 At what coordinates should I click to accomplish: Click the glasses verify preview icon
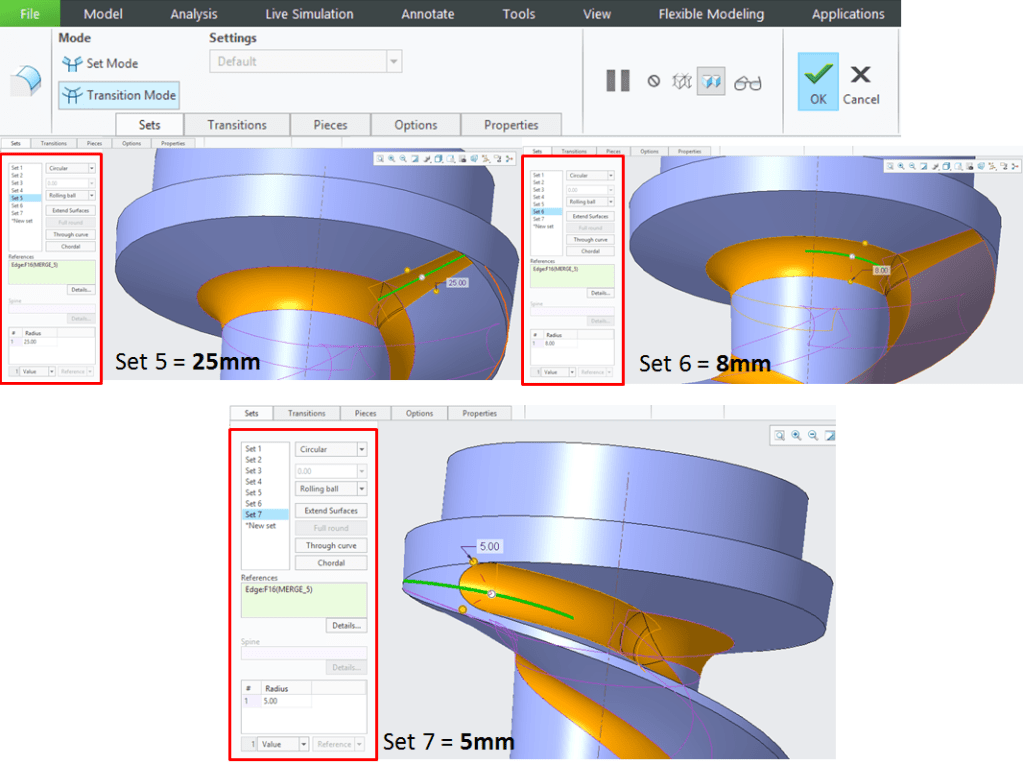click(x=747, y=83)
